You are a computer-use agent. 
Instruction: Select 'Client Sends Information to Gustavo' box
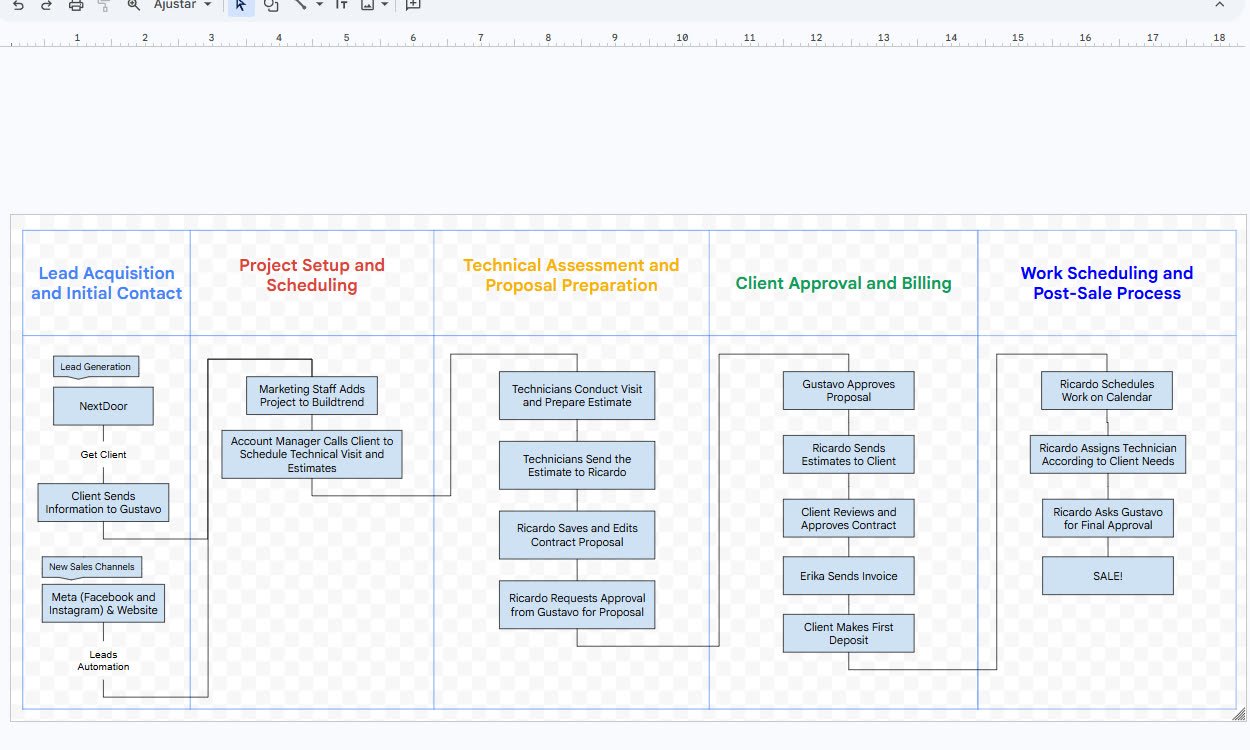click(103, 503)
